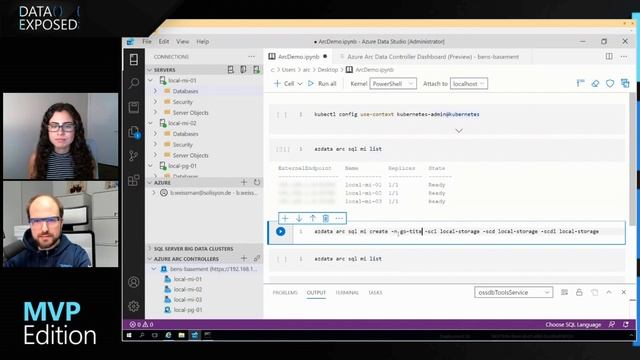Viewport: 640px width, 360px height.
Task: Open the Source Control view
Action: coord(133,156)
